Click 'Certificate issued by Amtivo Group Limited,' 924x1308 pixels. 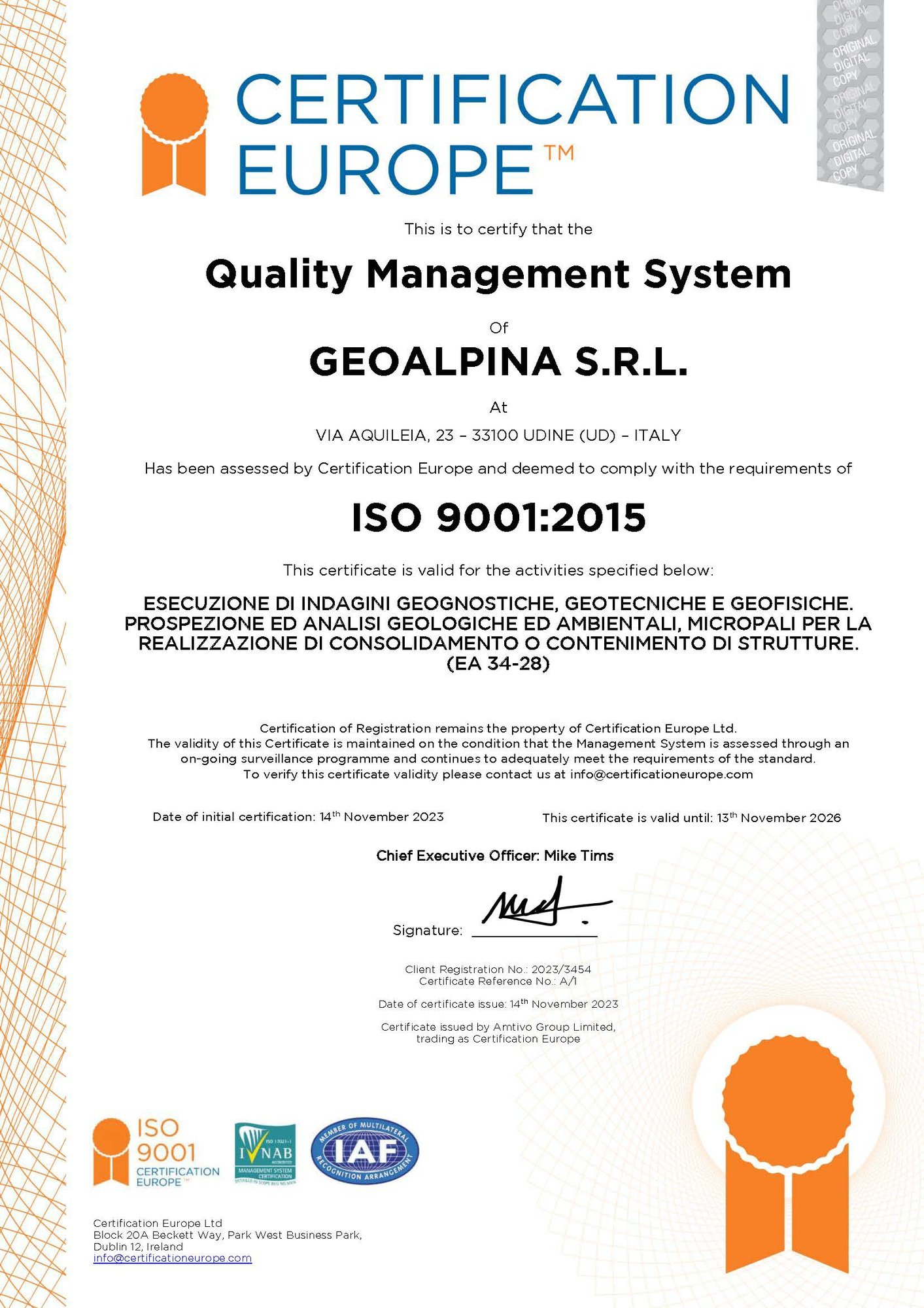click(498, 1027)
